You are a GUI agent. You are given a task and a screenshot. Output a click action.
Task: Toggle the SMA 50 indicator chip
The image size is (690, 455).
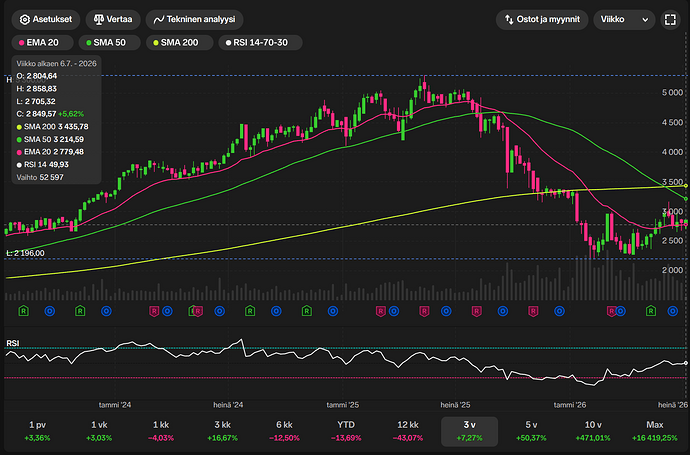[x=110, y=43]
